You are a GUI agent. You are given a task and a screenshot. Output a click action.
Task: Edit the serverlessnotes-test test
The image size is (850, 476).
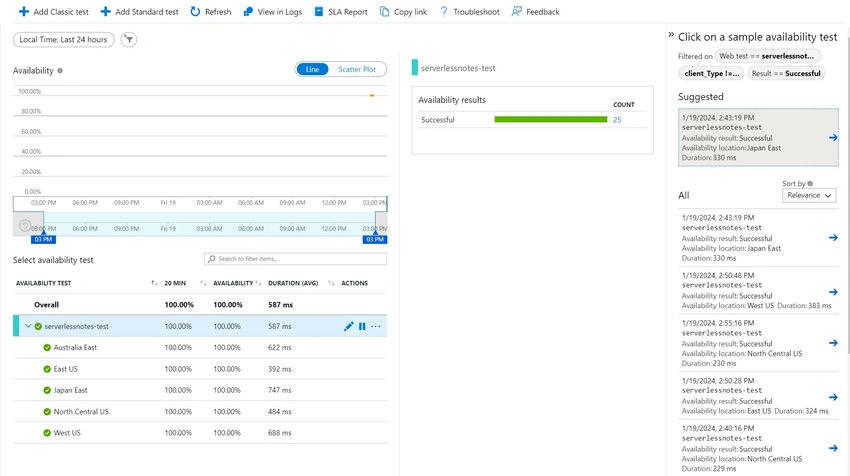coord(349,326)
